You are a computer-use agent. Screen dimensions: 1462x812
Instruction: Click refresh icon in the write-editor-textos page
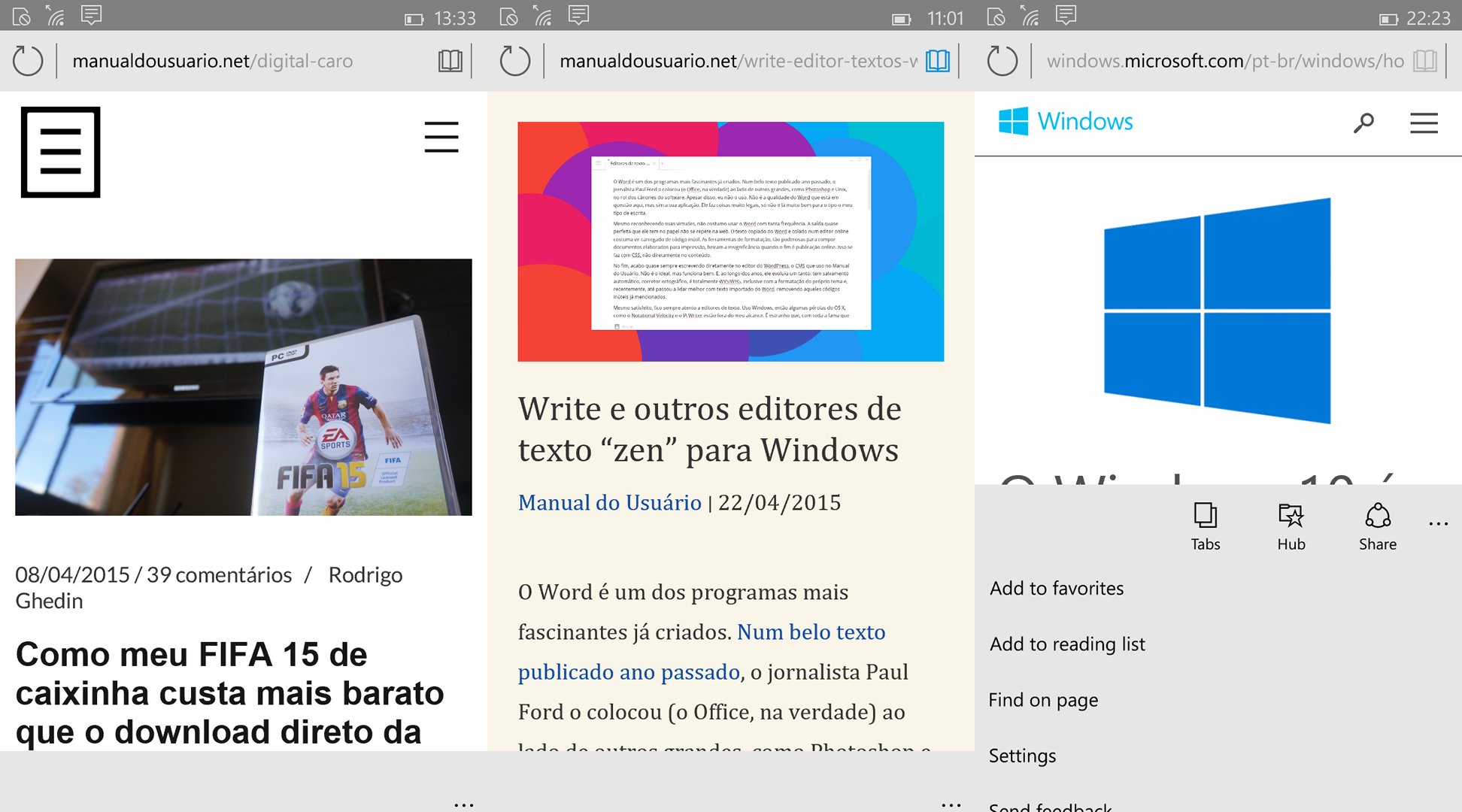515,61
